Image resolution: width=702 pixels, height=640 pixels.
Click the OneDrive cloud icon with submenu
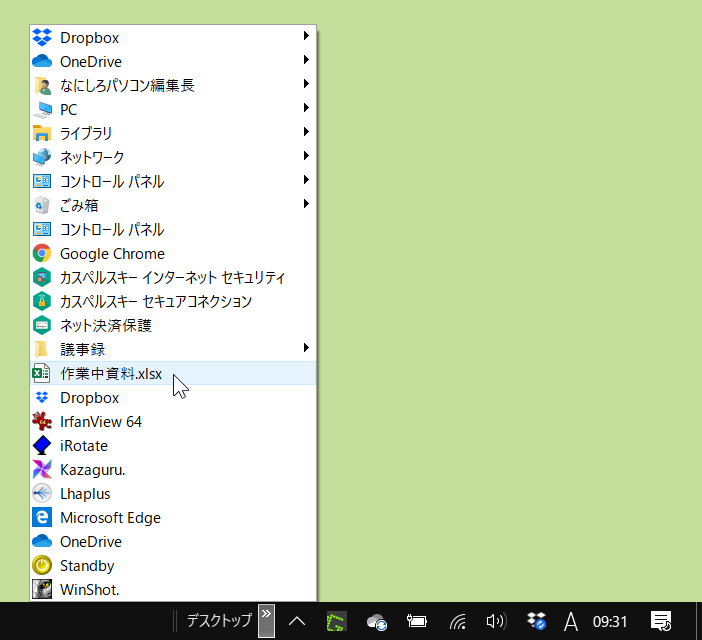[x=42, y=61]
